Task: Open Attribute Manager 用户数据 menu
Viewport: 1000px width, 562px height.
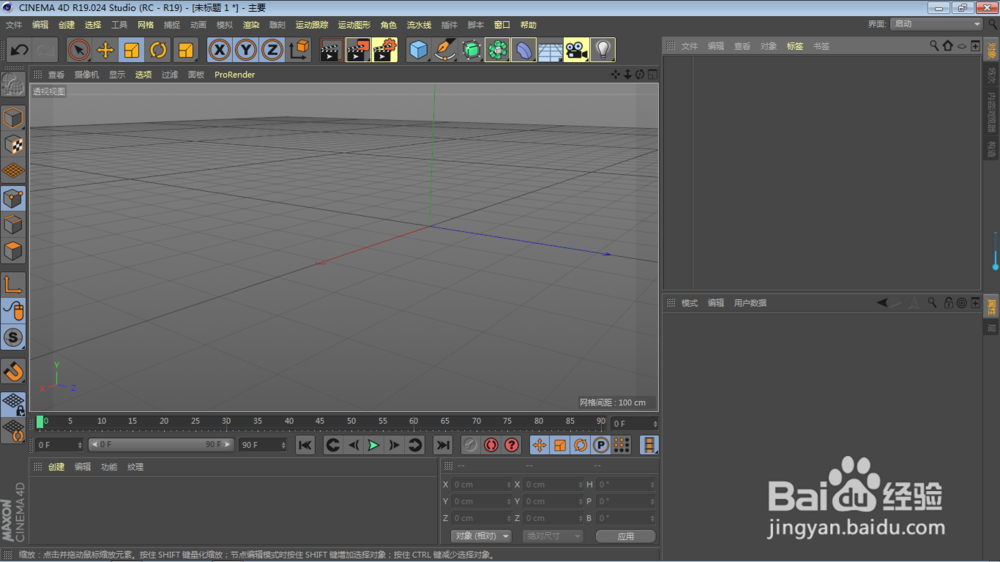Action: pos(750,303)
